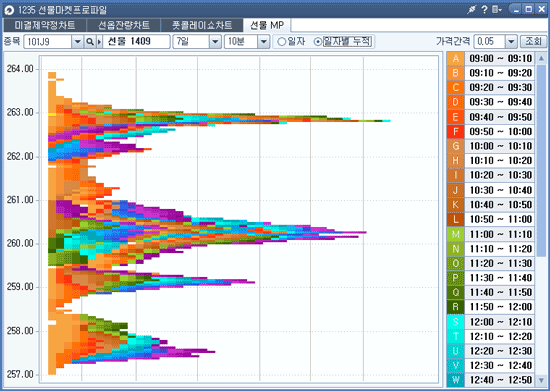Click the pin icon in the title bar
Viewport: 550px width, 391px height.
472,9
